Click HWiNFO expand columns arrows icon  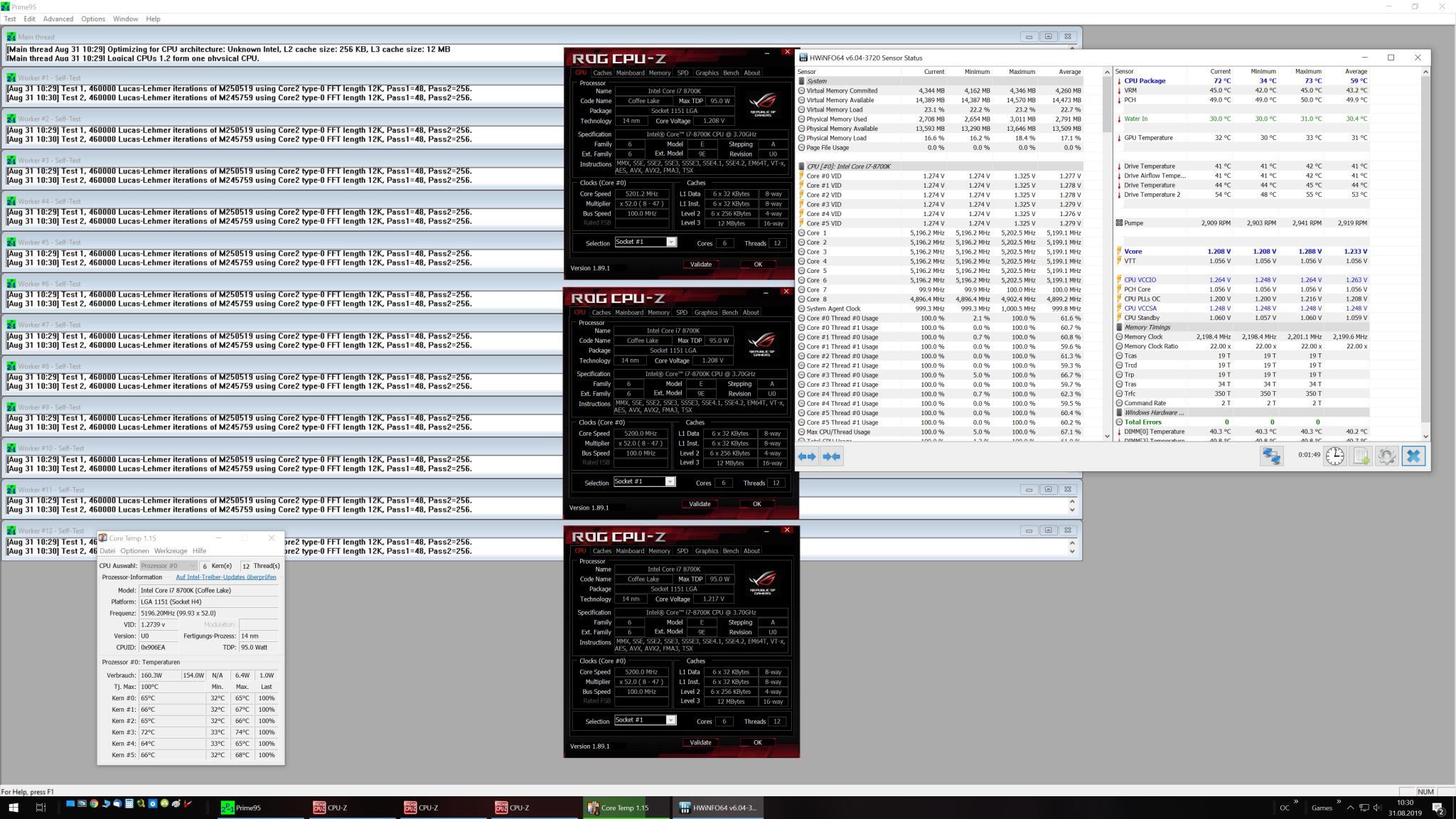(x=807, y=456)
